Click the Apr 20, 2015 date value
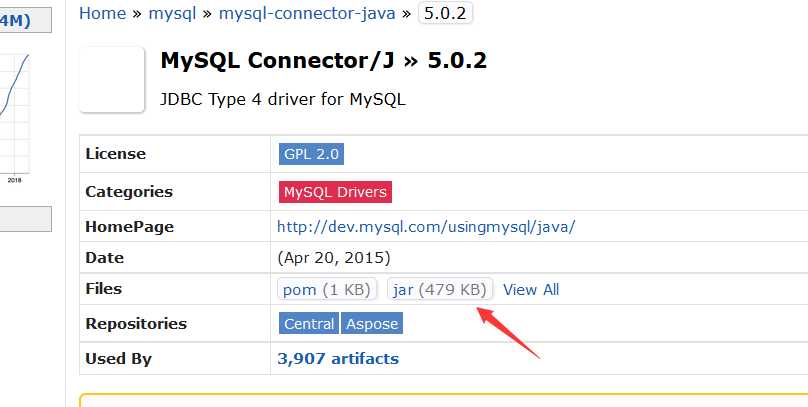The height and width of the screenshot is (407, 808). (333, 257)
